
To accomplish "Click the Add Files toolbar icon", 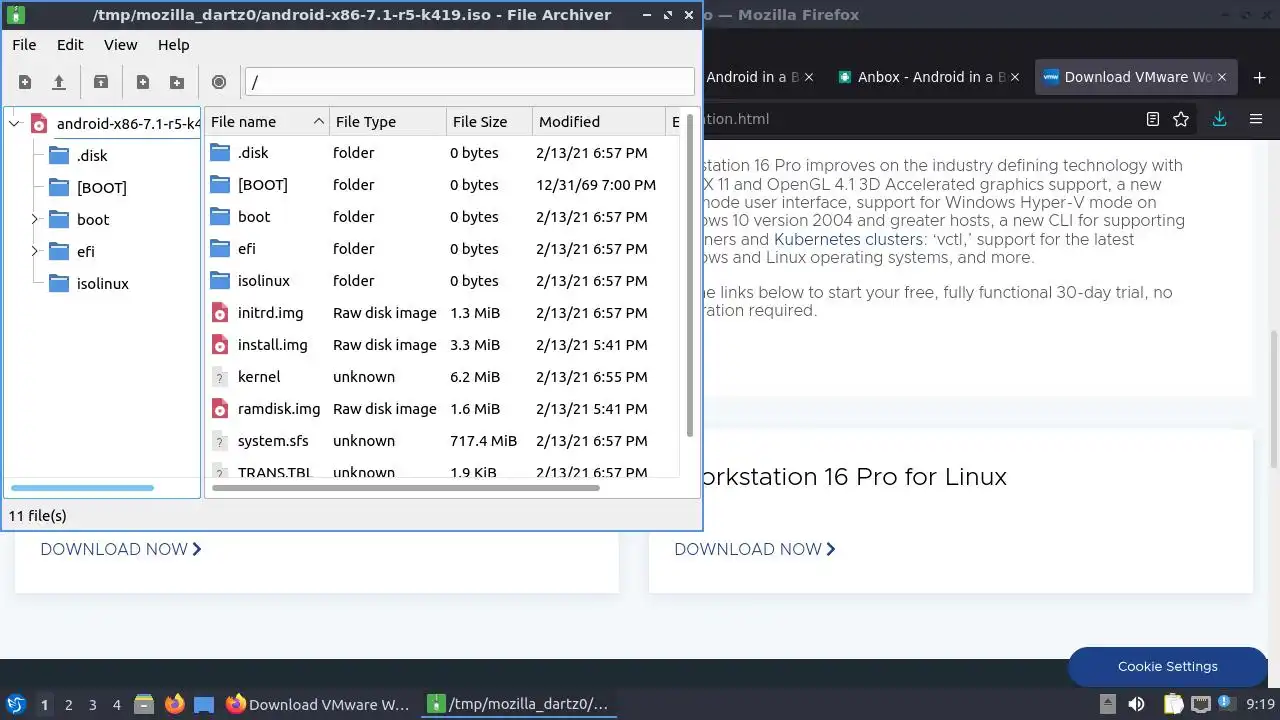I will 143,82.
